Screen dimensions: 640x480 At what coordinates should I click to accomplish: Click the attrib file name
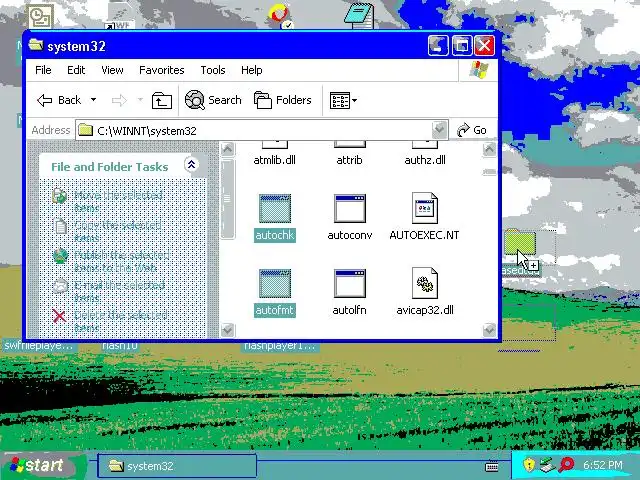pyautogui.click(x=349, y=160)
